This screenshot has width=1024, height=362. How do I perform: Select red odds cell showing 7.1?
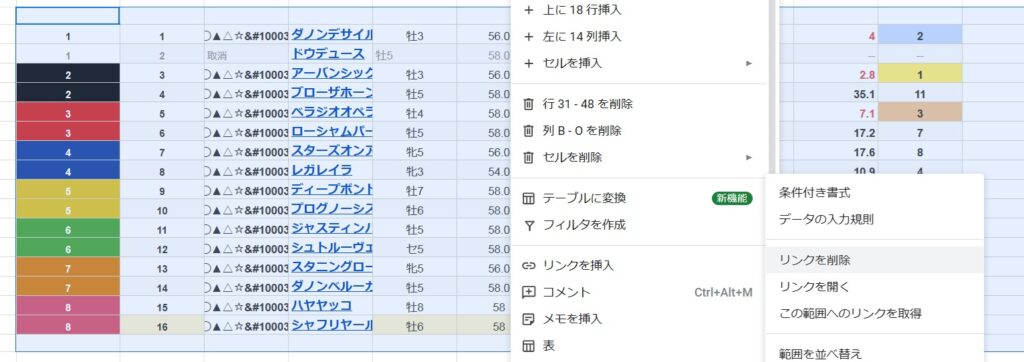(x=836, y=113)
